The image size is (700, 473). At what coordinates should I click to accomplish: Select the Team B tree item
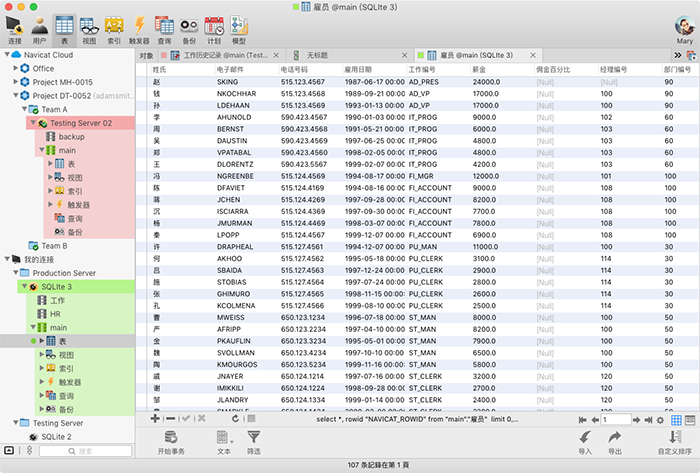click(54, 246)
